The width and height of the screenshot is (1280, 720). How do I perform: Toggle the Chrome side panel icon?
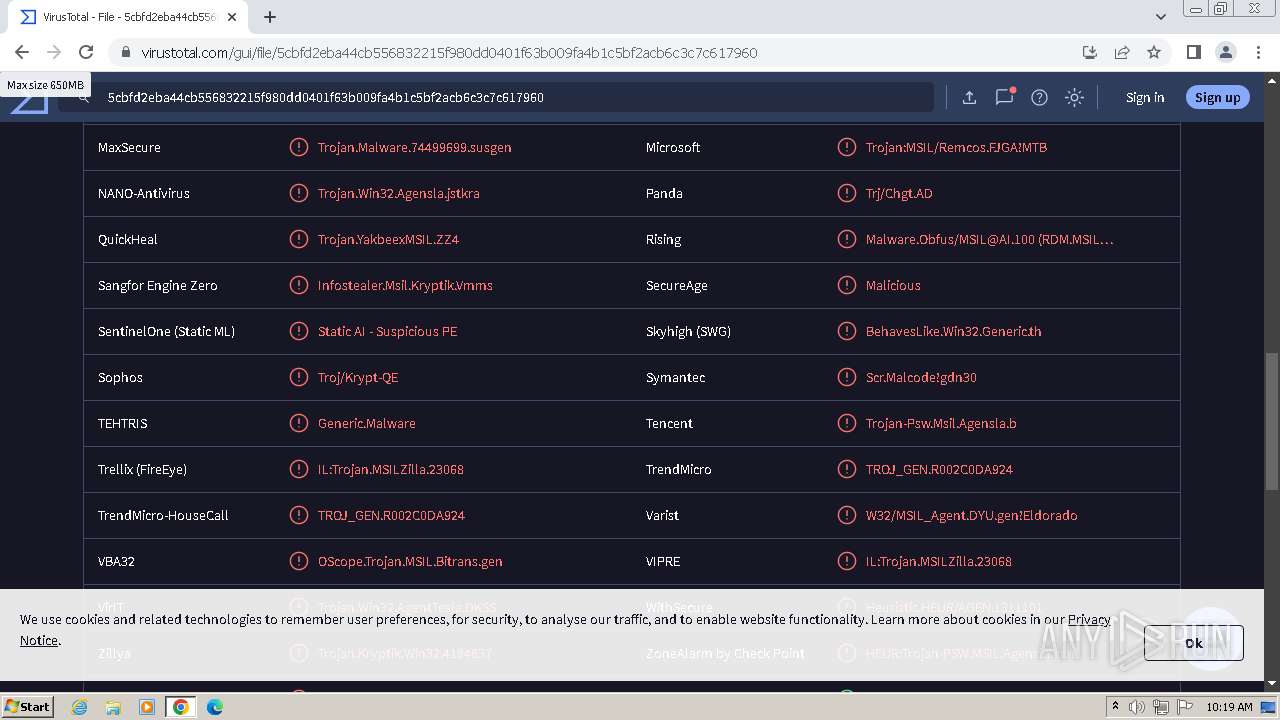1193,52
